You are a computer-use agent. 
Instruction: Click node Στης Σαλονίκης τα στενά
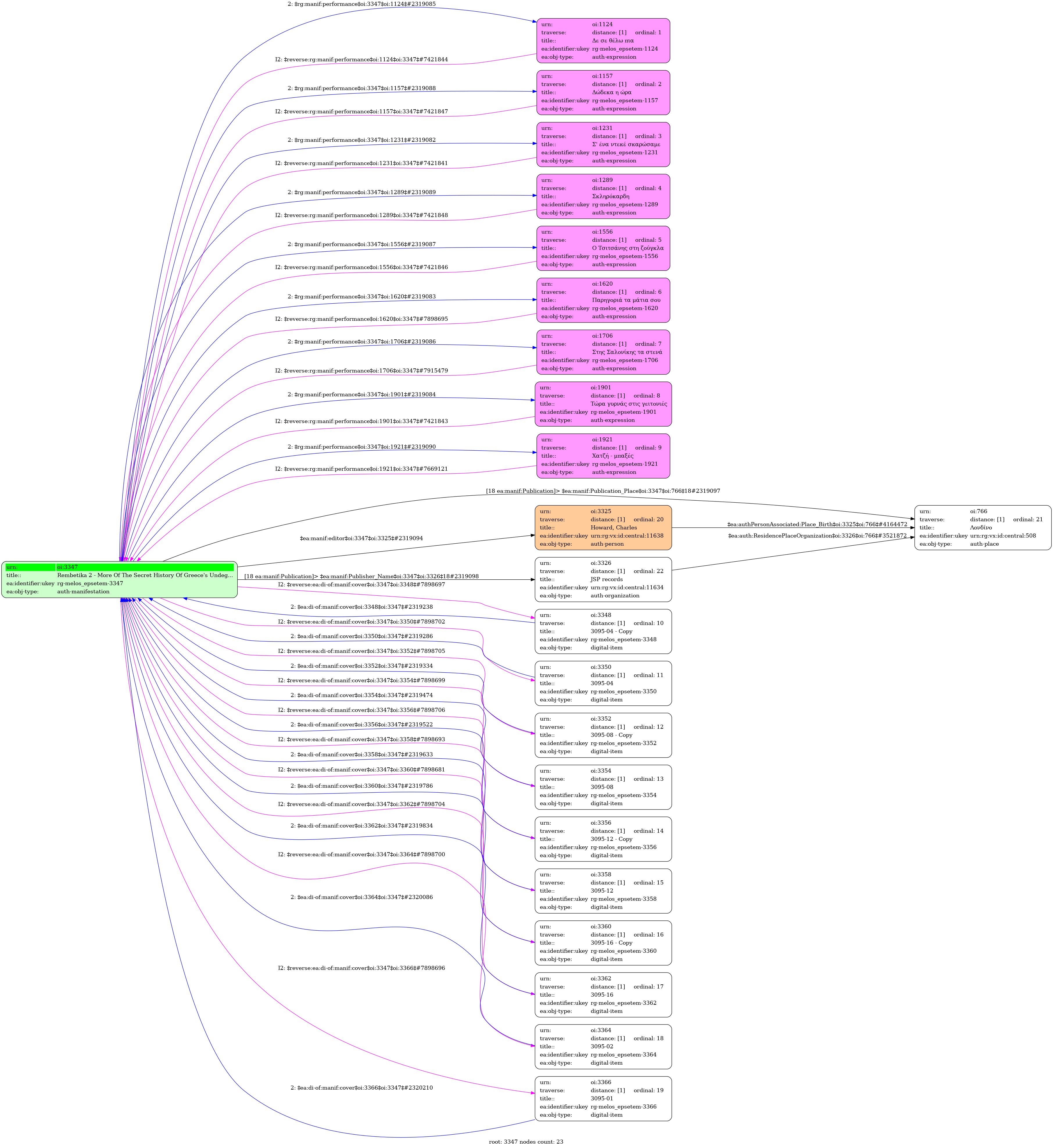pyautogui.click(x=603, y=352)
